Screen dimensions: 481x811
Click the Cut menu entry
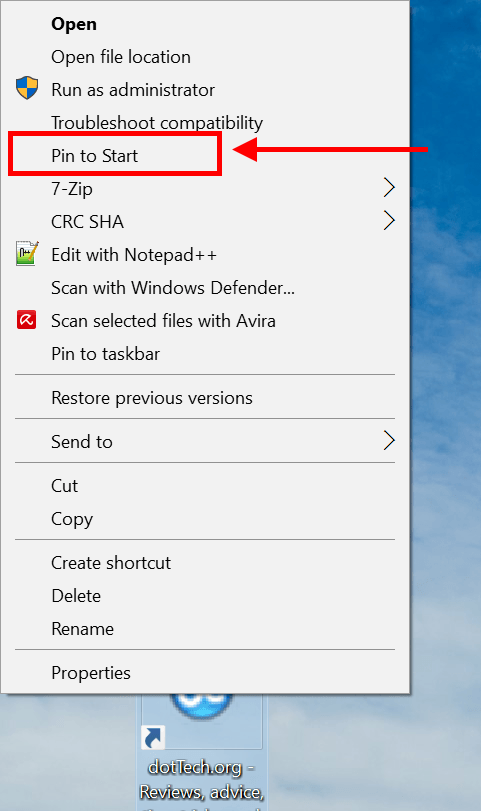pyautogui.click(x=65, y=486)
